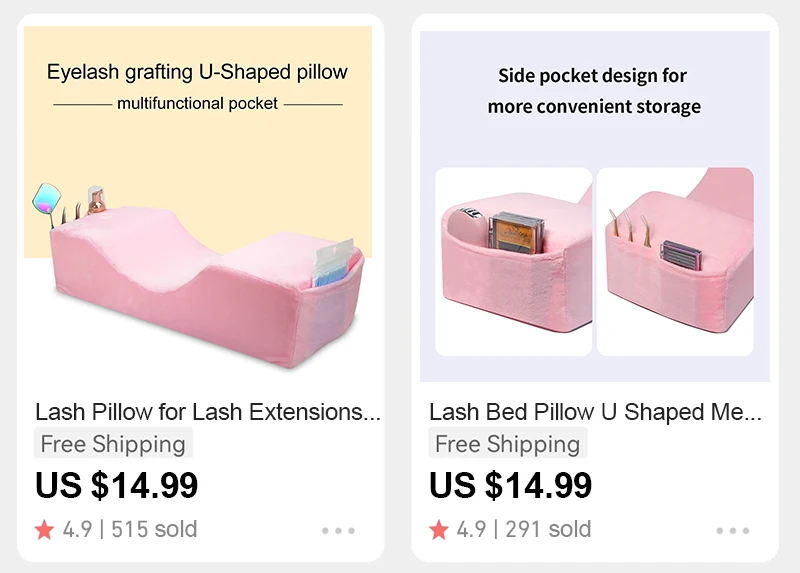Click the side pocket photo showing tweezers

click(675, 262)
